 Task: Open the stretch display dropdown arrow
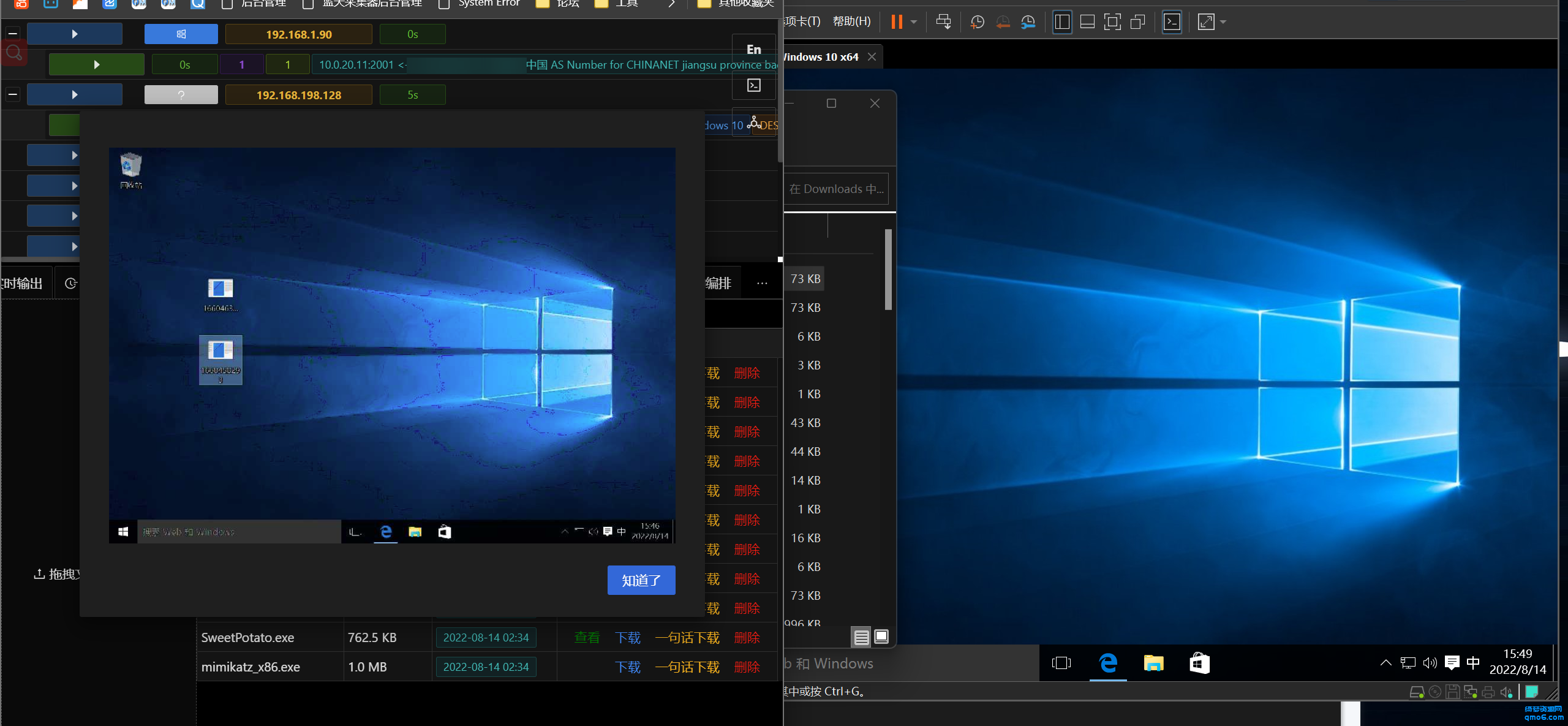[1223, 22]
